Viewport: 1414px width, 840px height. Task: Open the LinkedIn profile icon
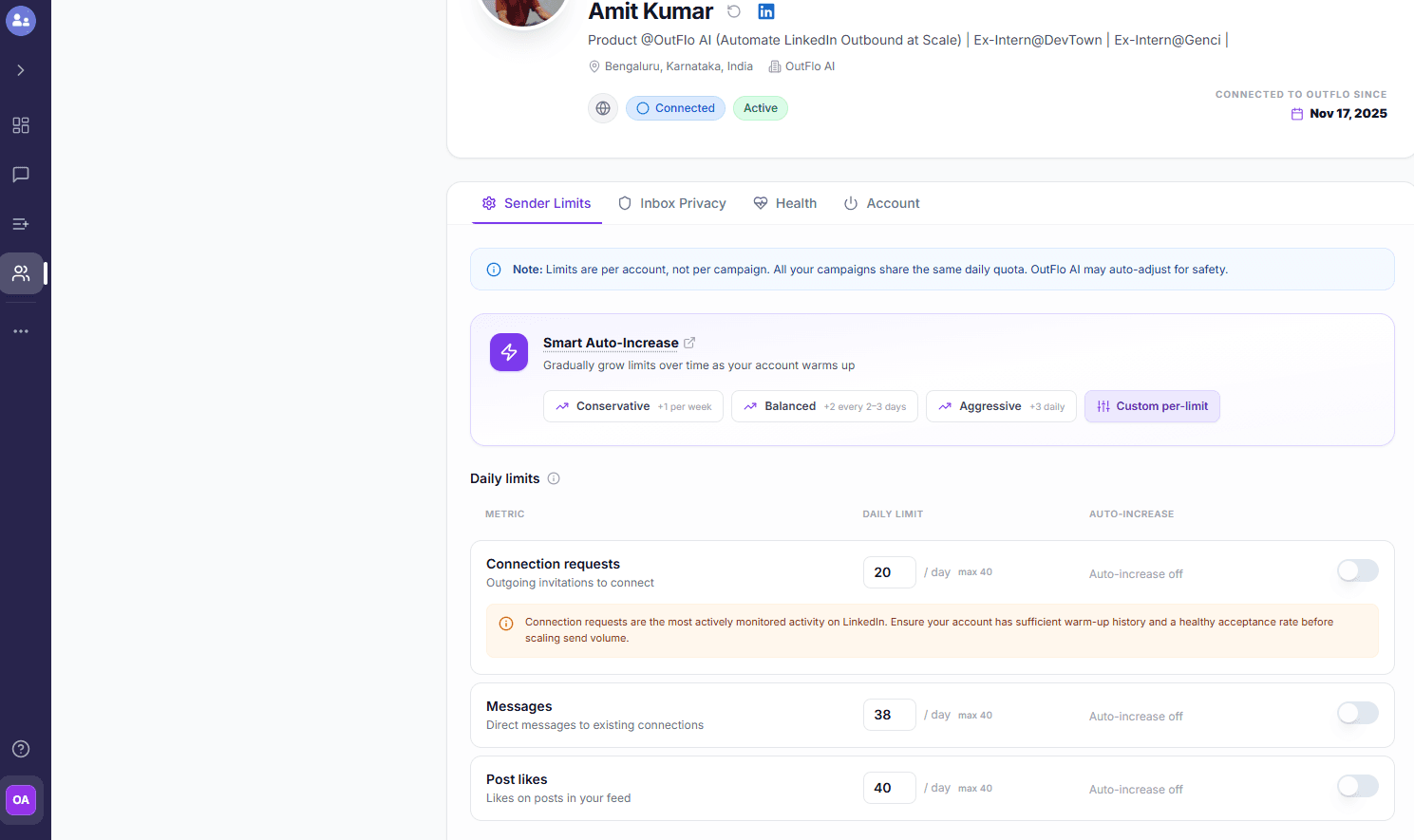click(x=766, y=11)
